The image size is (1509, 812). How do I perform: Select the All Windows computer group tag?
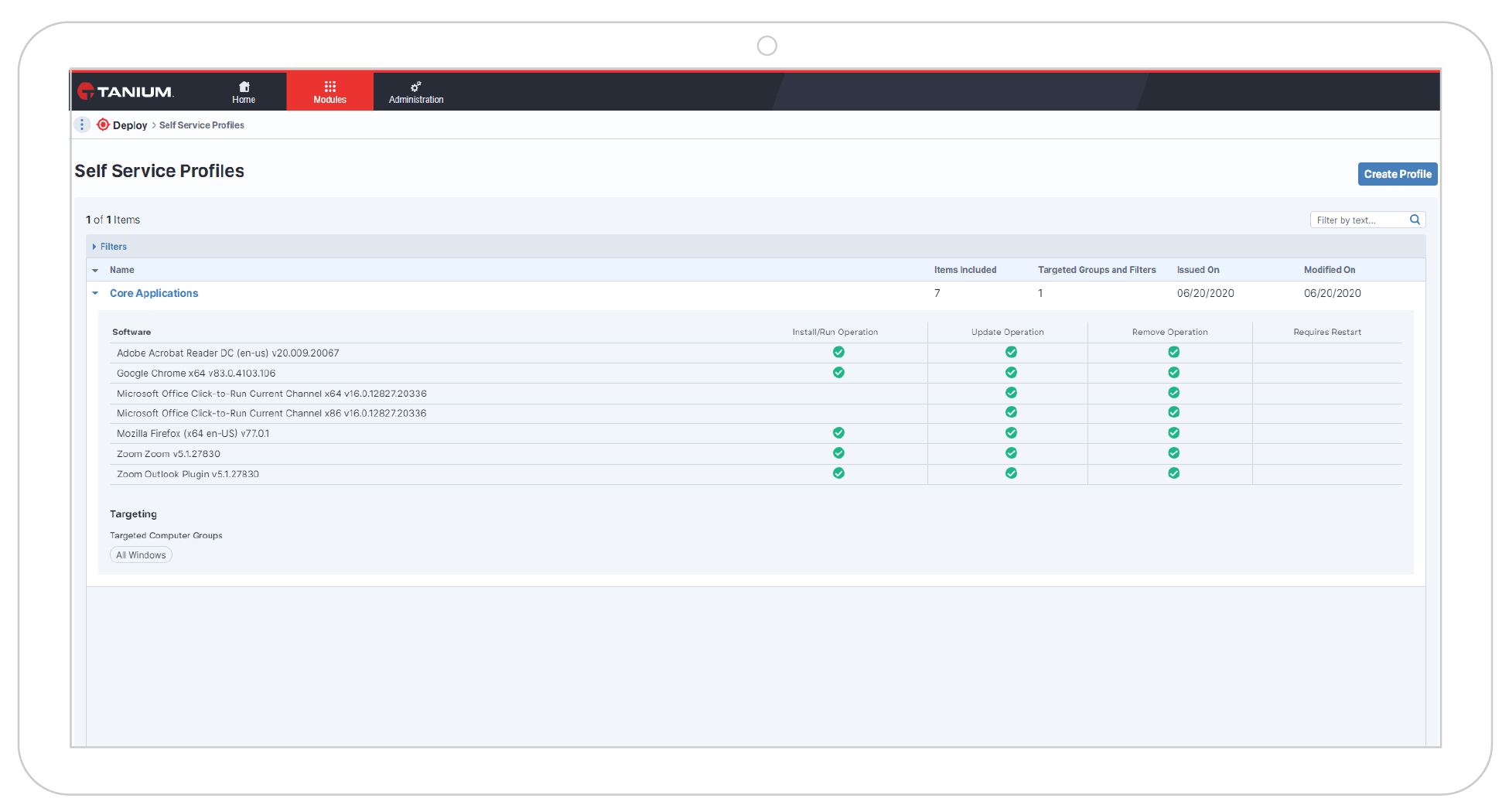141,555
